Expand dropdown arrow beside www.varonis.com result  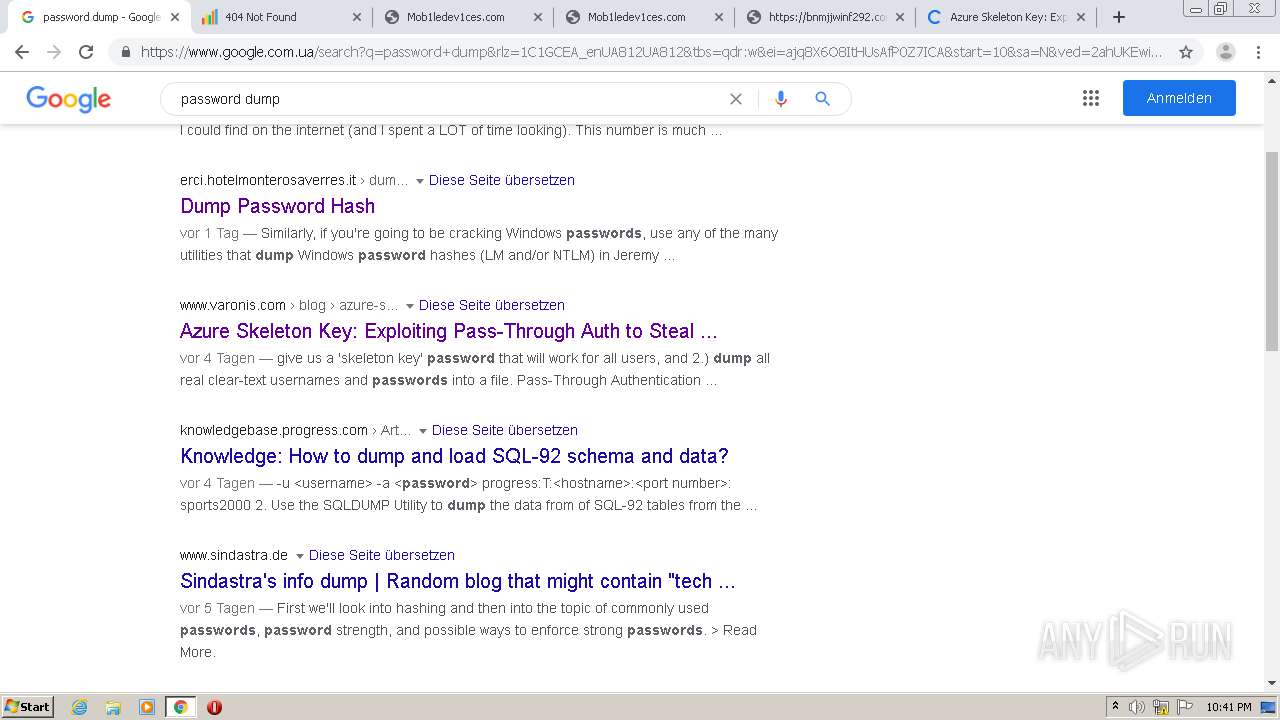410,306
